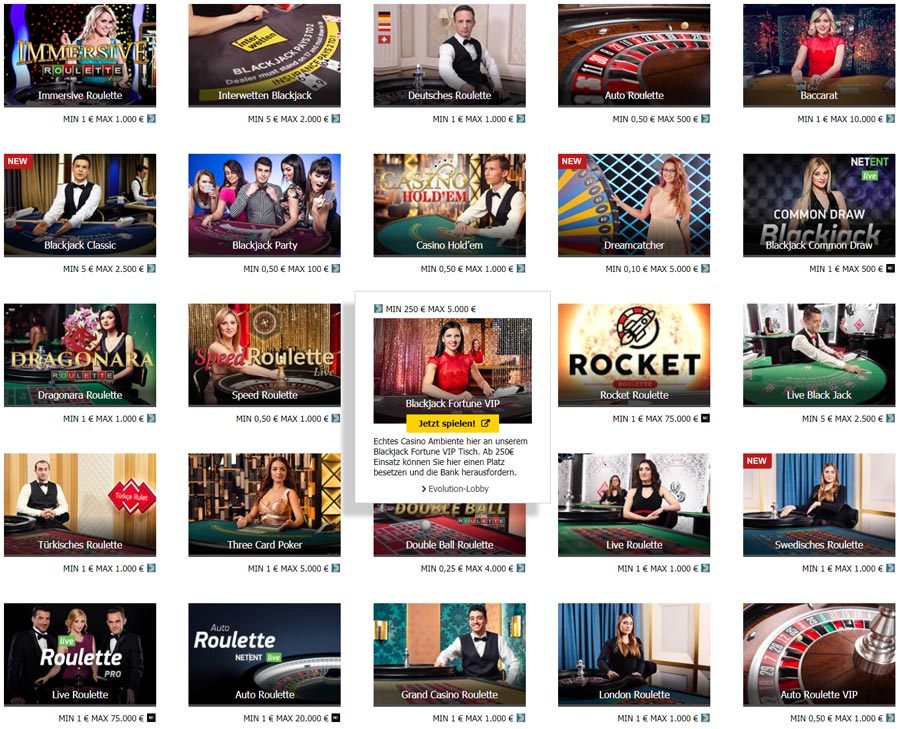Click provider icon next to MIN 1 € MAX 20.000 €

click(x=336, y=718)
